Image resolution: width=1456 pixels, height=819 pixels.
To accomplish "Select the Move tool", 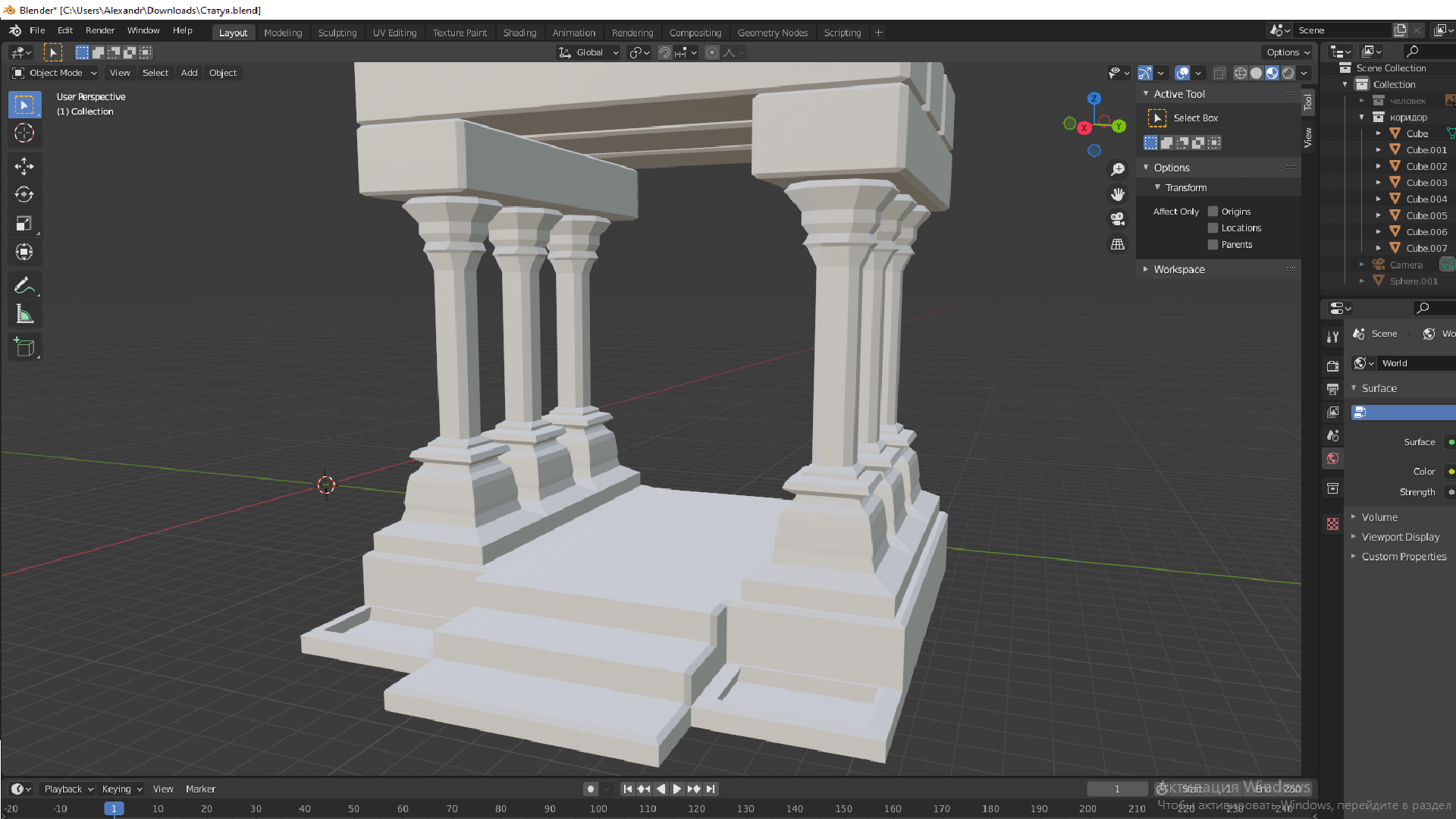I will click(24, 166).
